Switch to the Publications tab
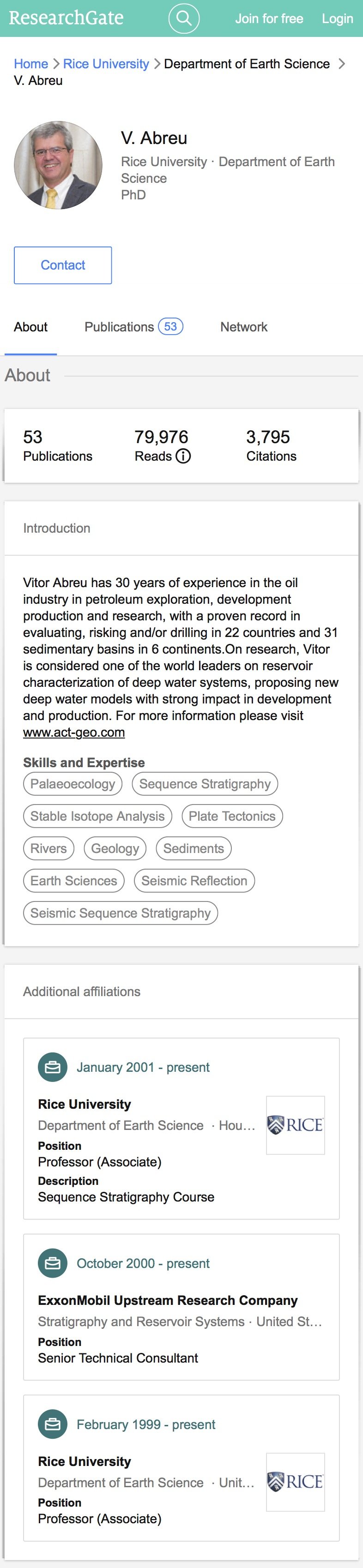Image resolution: width=363 pixels, height=1568 pixels. point(133,327)
